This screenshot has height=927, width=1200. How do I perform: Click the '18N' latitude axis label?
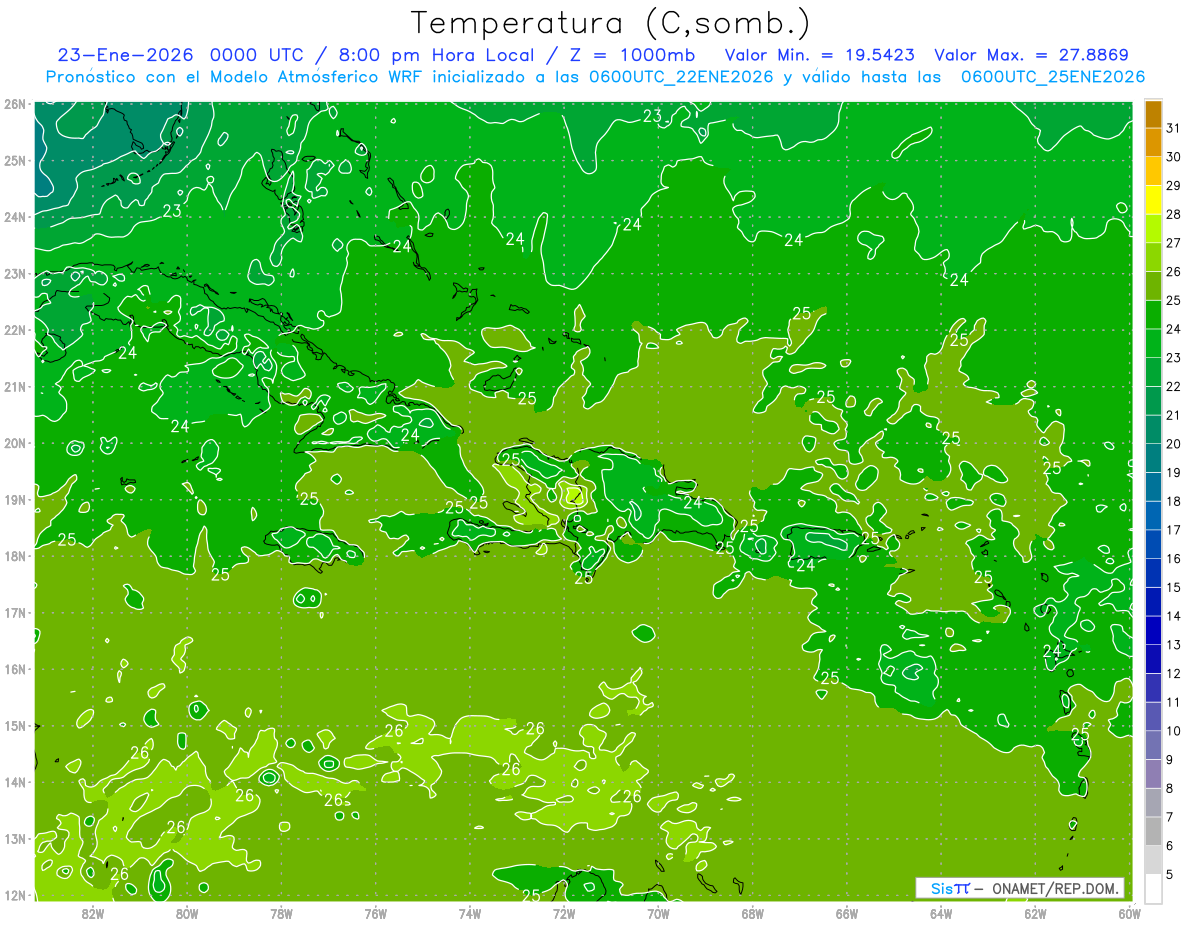(14, 555)
